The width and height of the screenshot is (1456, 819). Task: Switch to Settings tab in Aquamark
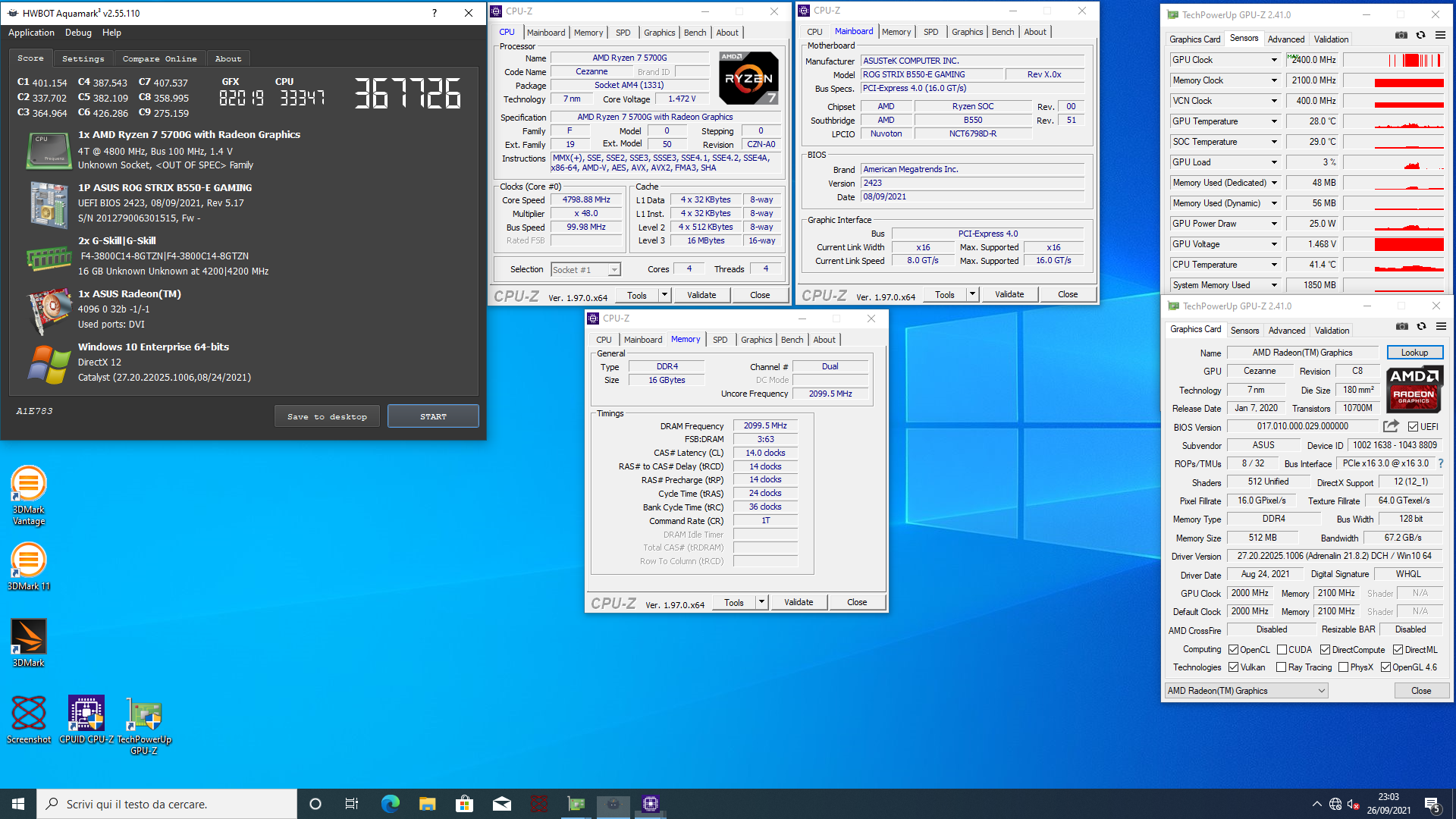pos(83,58)
